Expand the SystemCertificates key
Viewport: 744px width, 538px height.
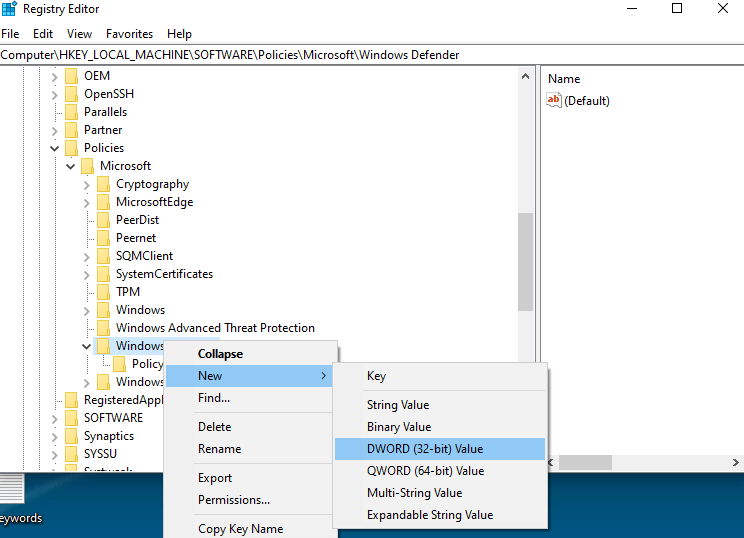(x=86, y=275)
